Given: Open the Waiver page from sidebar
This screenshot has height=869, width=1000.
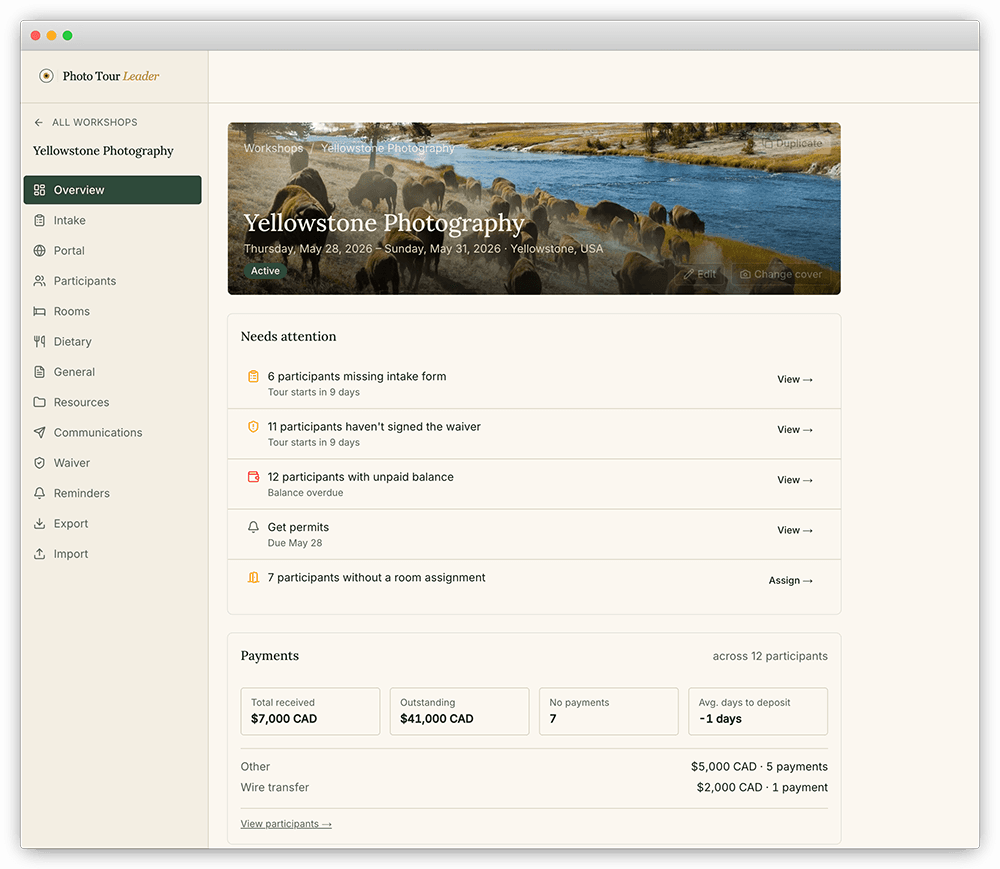Looking at the screenshot, I should point(112,463).
